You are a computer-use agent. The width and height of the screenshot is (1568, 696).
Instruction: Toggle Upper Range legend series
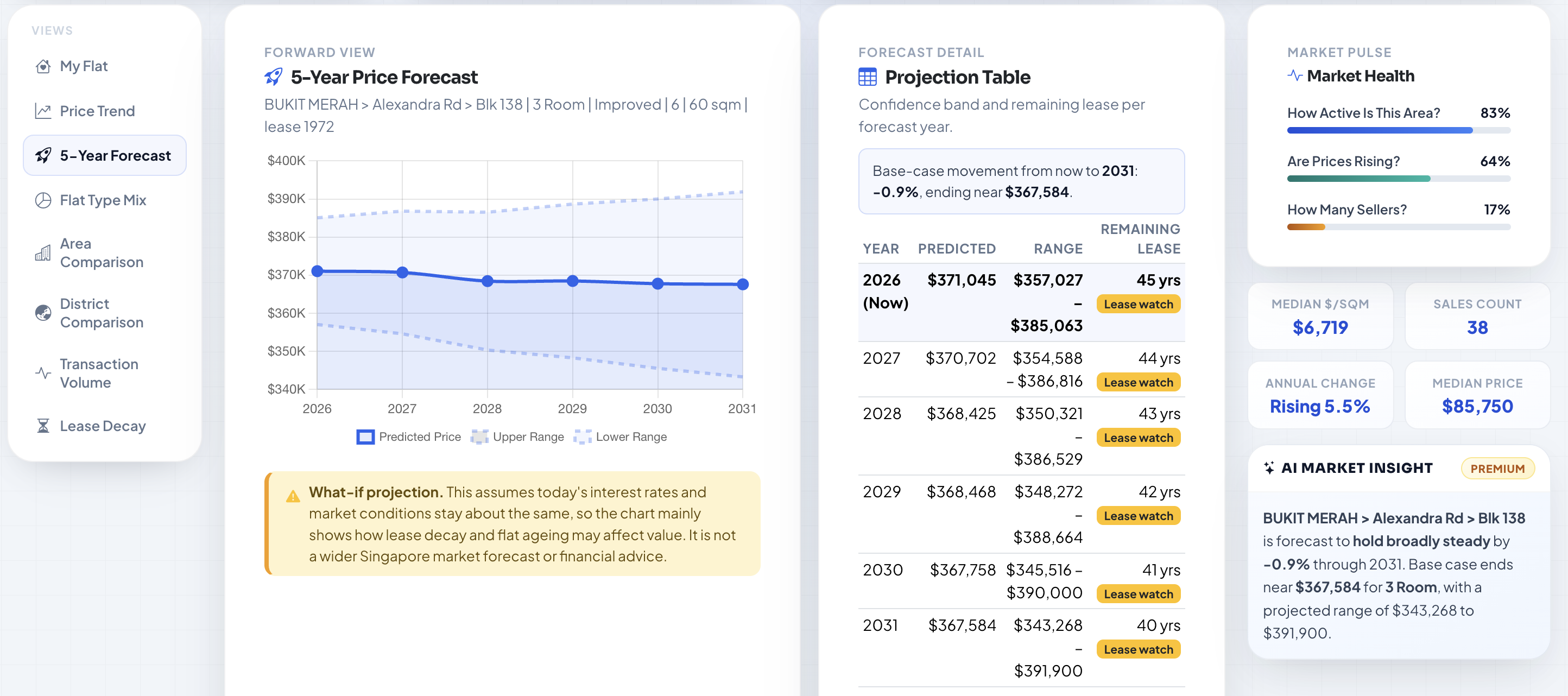pyautogui.click(x=517, y=437)
